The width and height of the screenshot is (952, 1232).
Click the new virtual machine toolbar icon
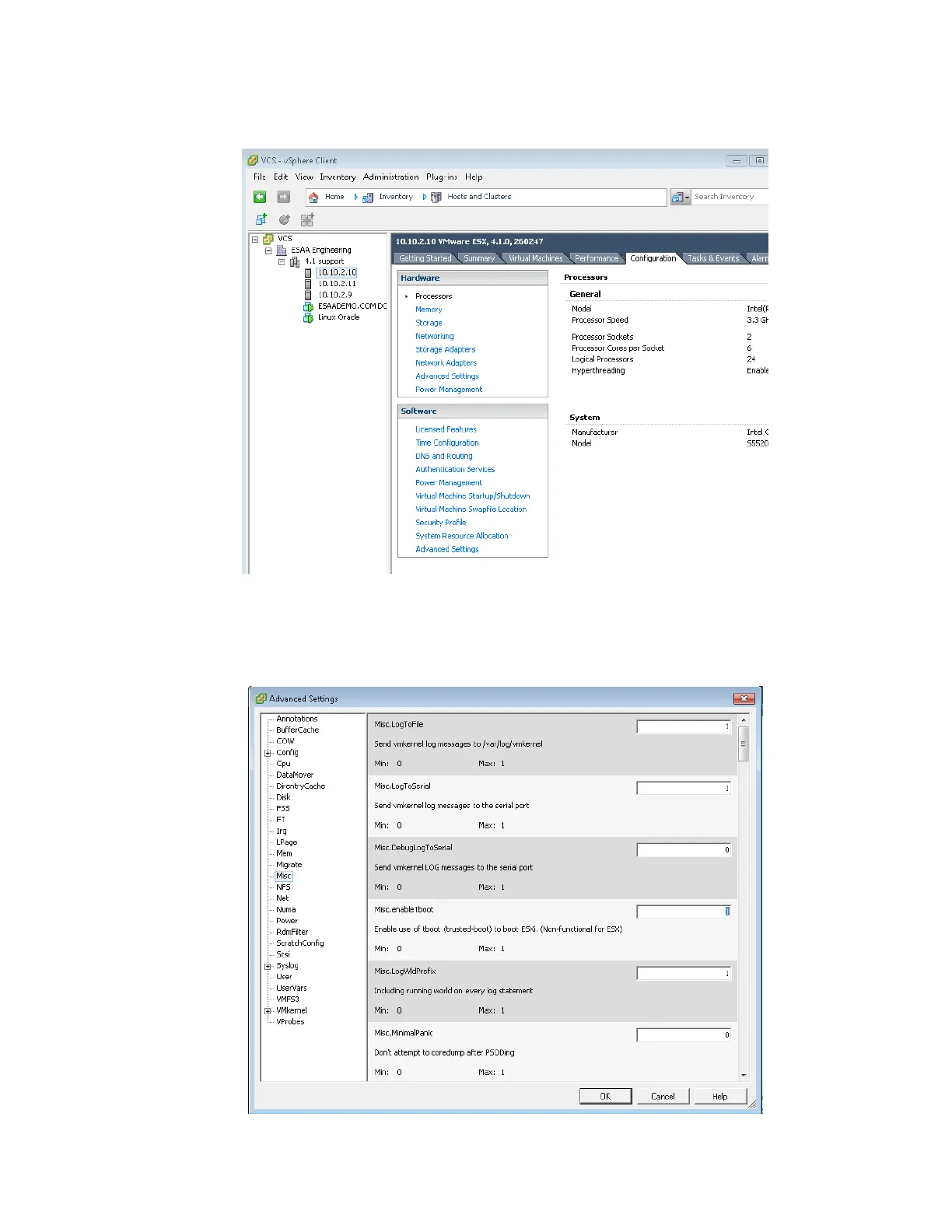click(261, 219)
